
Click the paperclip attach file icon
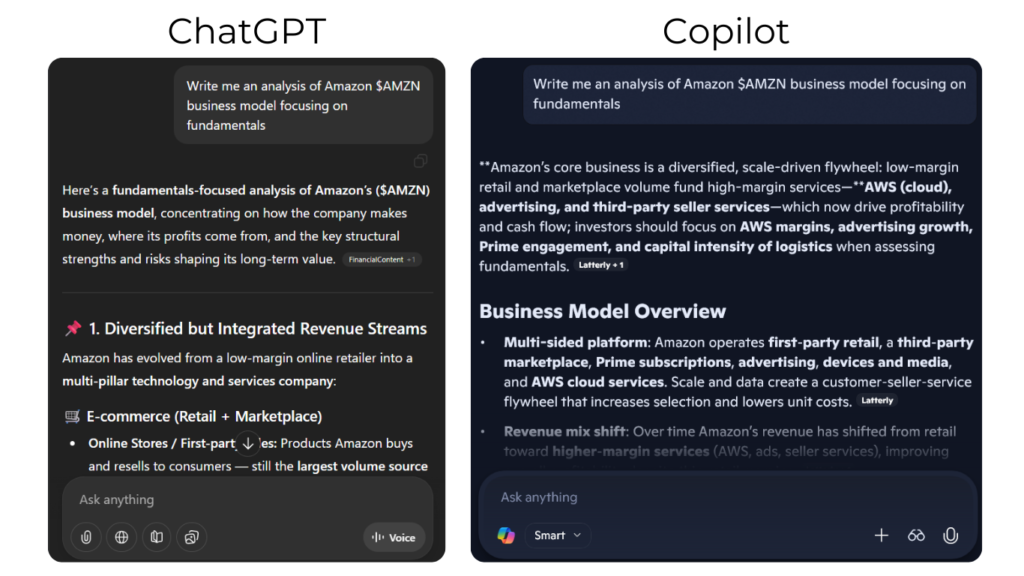[x=86, y=537]
